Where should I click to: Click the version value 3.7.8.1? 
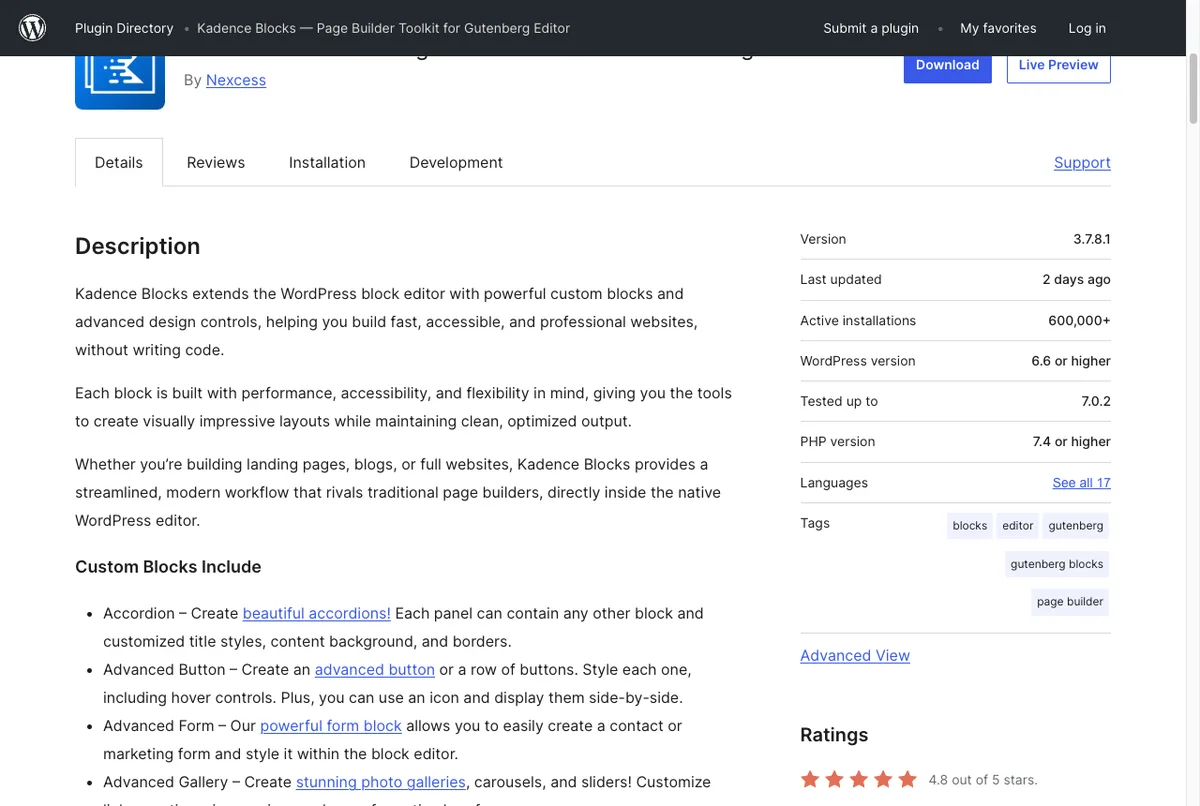[x=1092, y=239]
